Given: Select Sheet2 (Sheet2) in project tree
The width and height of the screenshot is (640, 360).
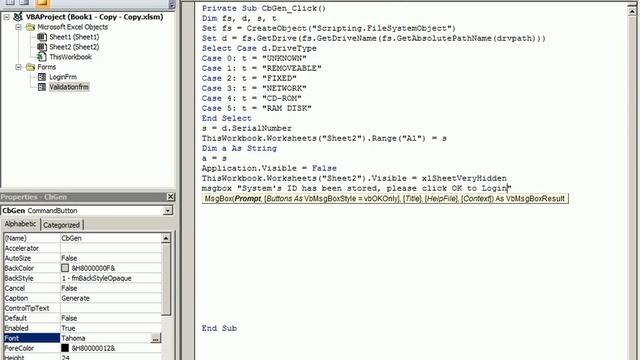Looking at the screenshot, I should click(74, 47).
